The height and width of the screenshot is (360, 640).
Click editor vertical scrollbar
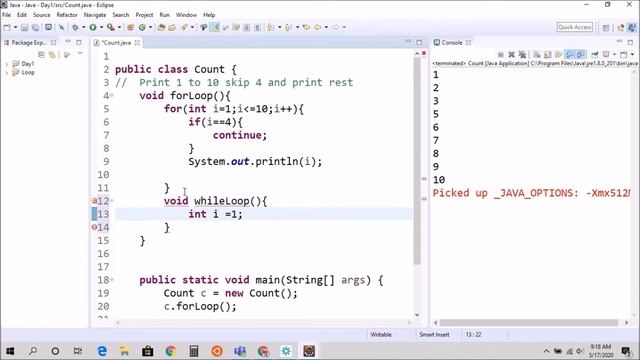[417, 161]
